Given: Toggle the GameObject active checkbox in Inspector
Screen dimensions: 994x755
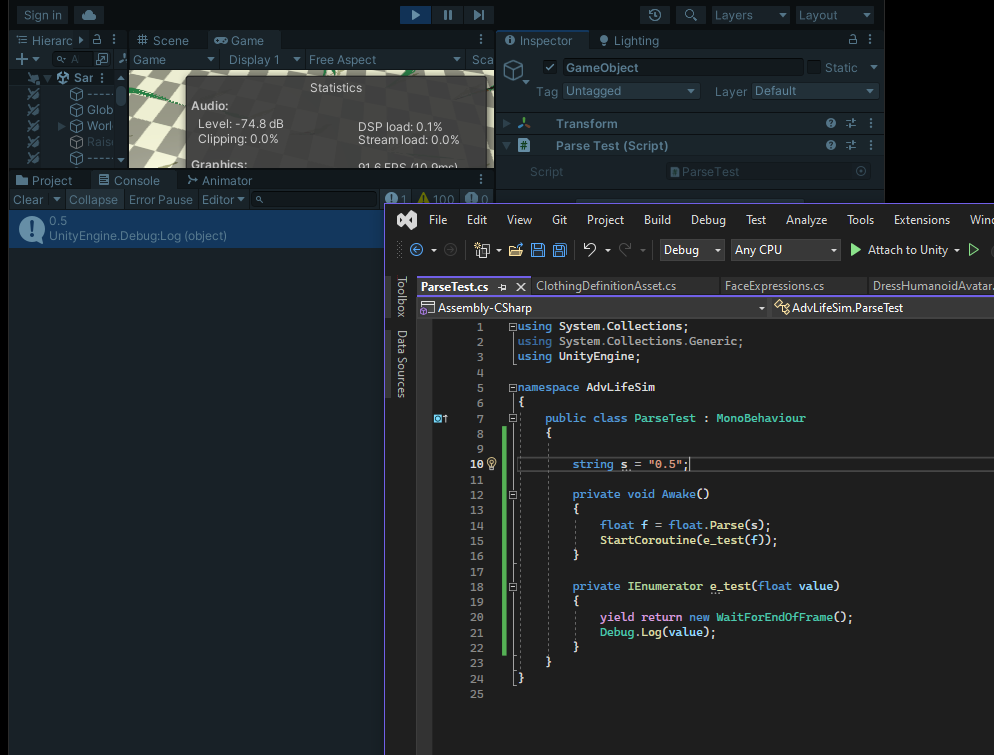Looking at the screenshot, I should click(549, 67).
